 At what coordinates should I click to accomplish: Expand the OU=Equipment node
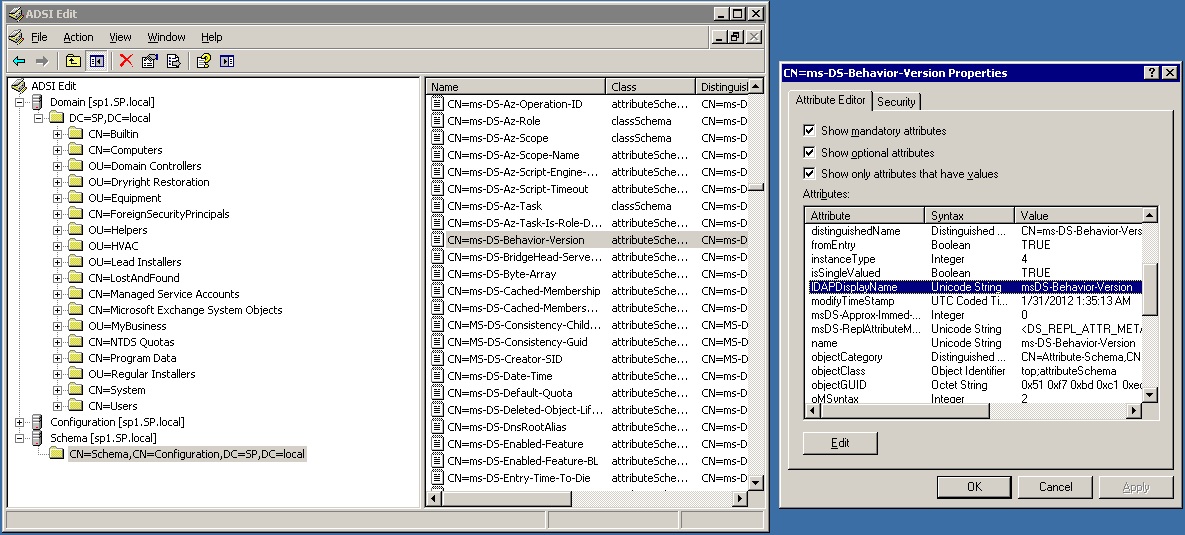pyautogui.click(x=57, y=198)
